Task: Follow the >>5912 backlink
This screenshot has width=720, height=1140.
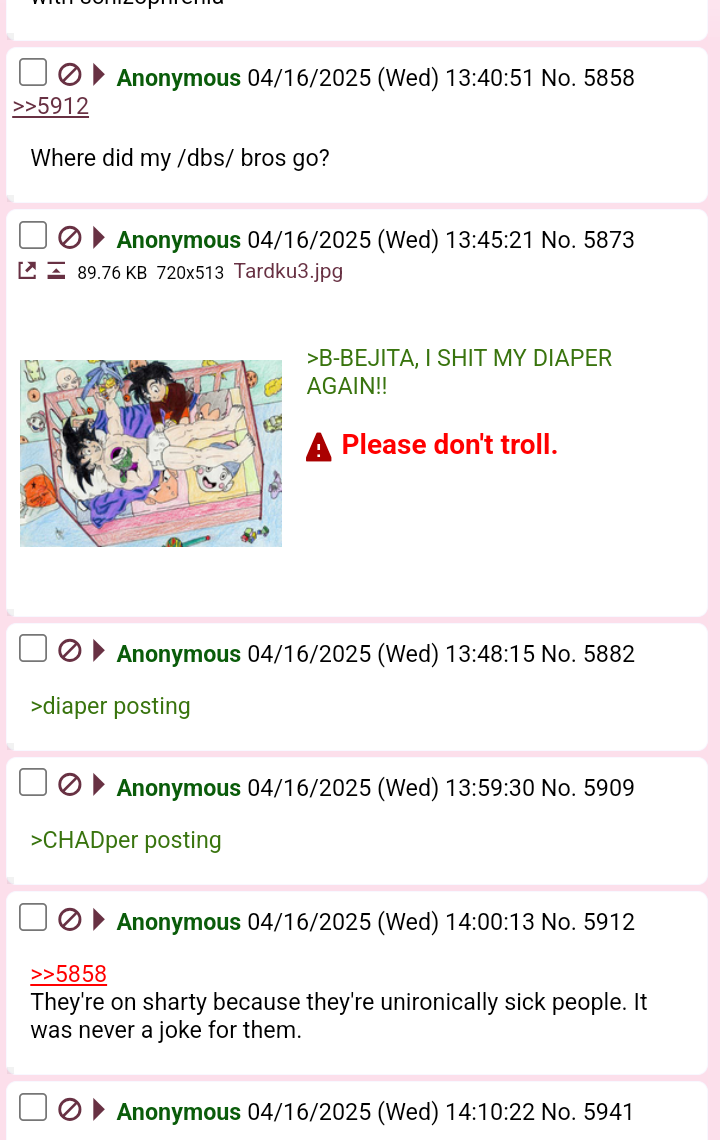Action: 51,106
